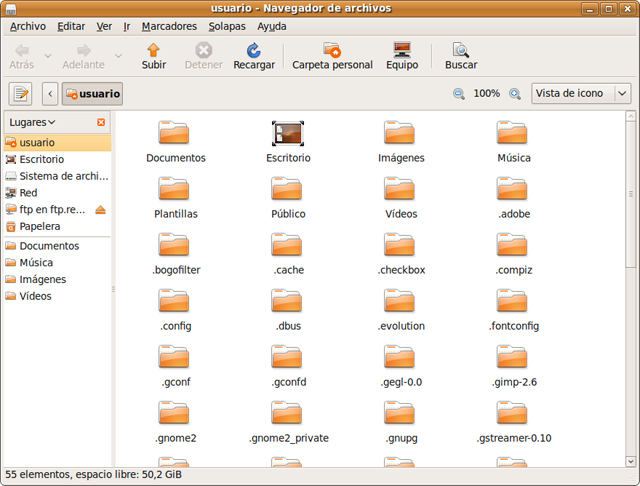Click the Recargar reload icon
This screenshot has width=640, height=486.
253,50
